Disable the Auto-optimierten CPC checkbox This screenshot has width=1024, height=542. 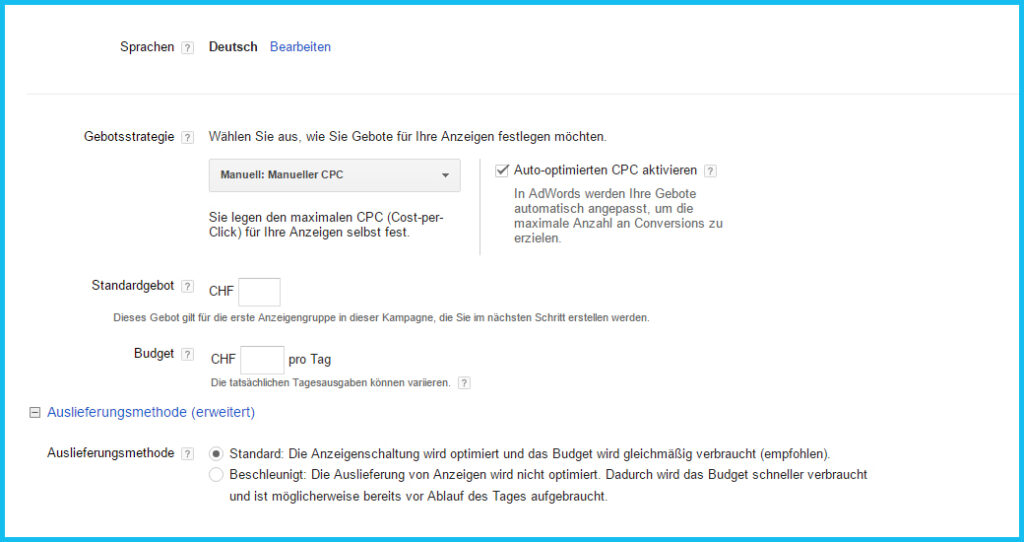pos(502,170)
